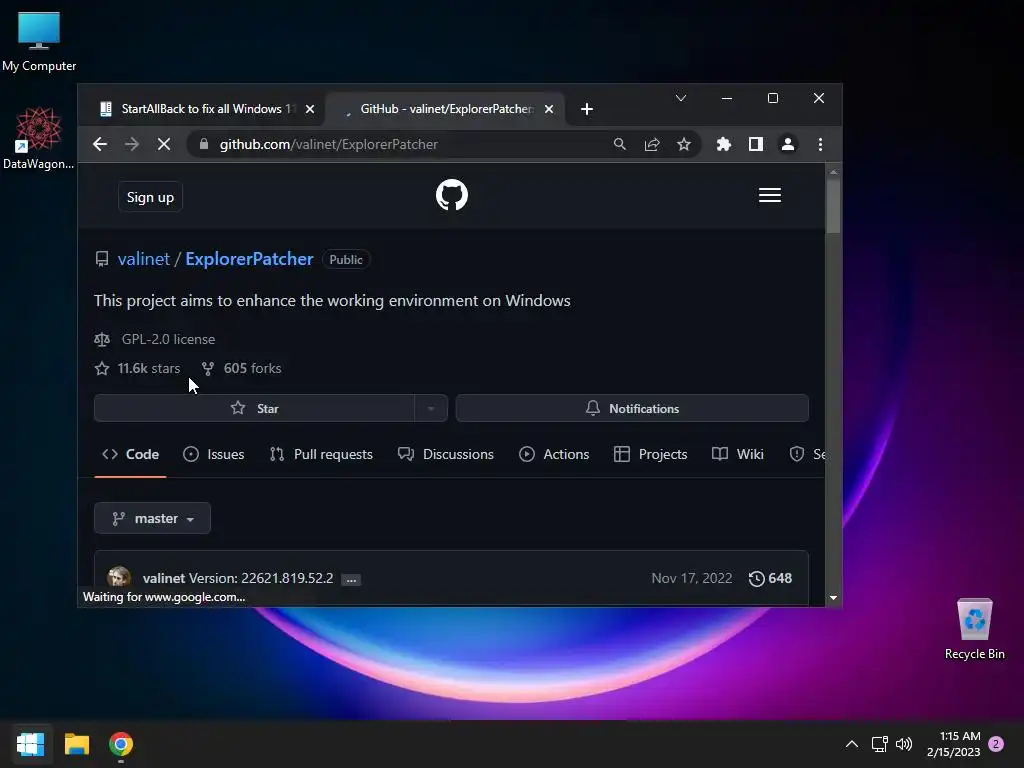The height and width of the screenshot is (768, 1024).
Task: Select the GitHub ExplorerPatcher tab
Action: pyautogui.click(x=444, y=109)
